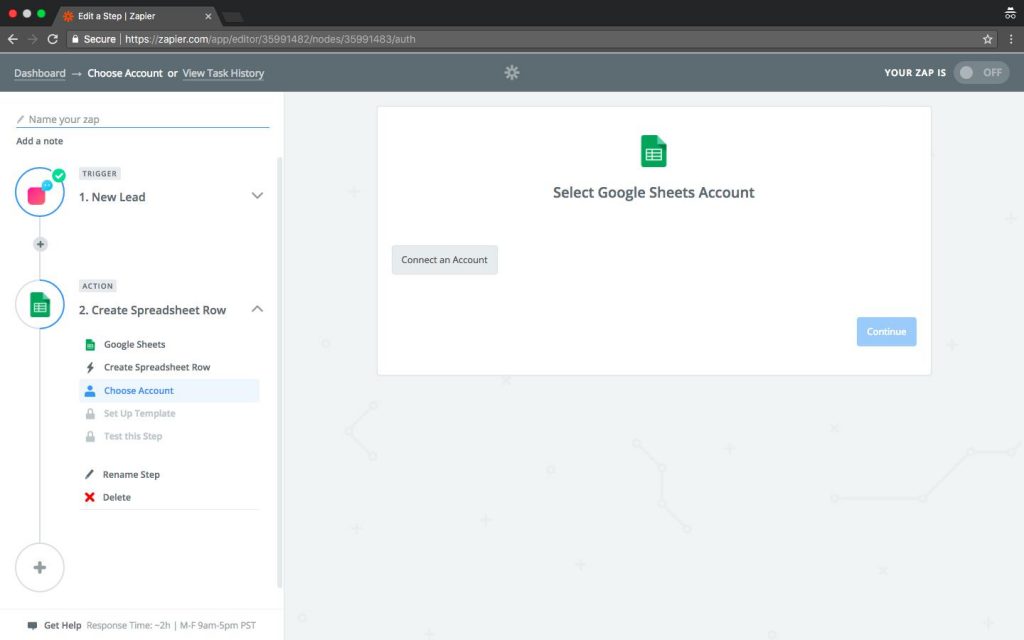
Task: Click Add a note
Action: click(40, 141)
